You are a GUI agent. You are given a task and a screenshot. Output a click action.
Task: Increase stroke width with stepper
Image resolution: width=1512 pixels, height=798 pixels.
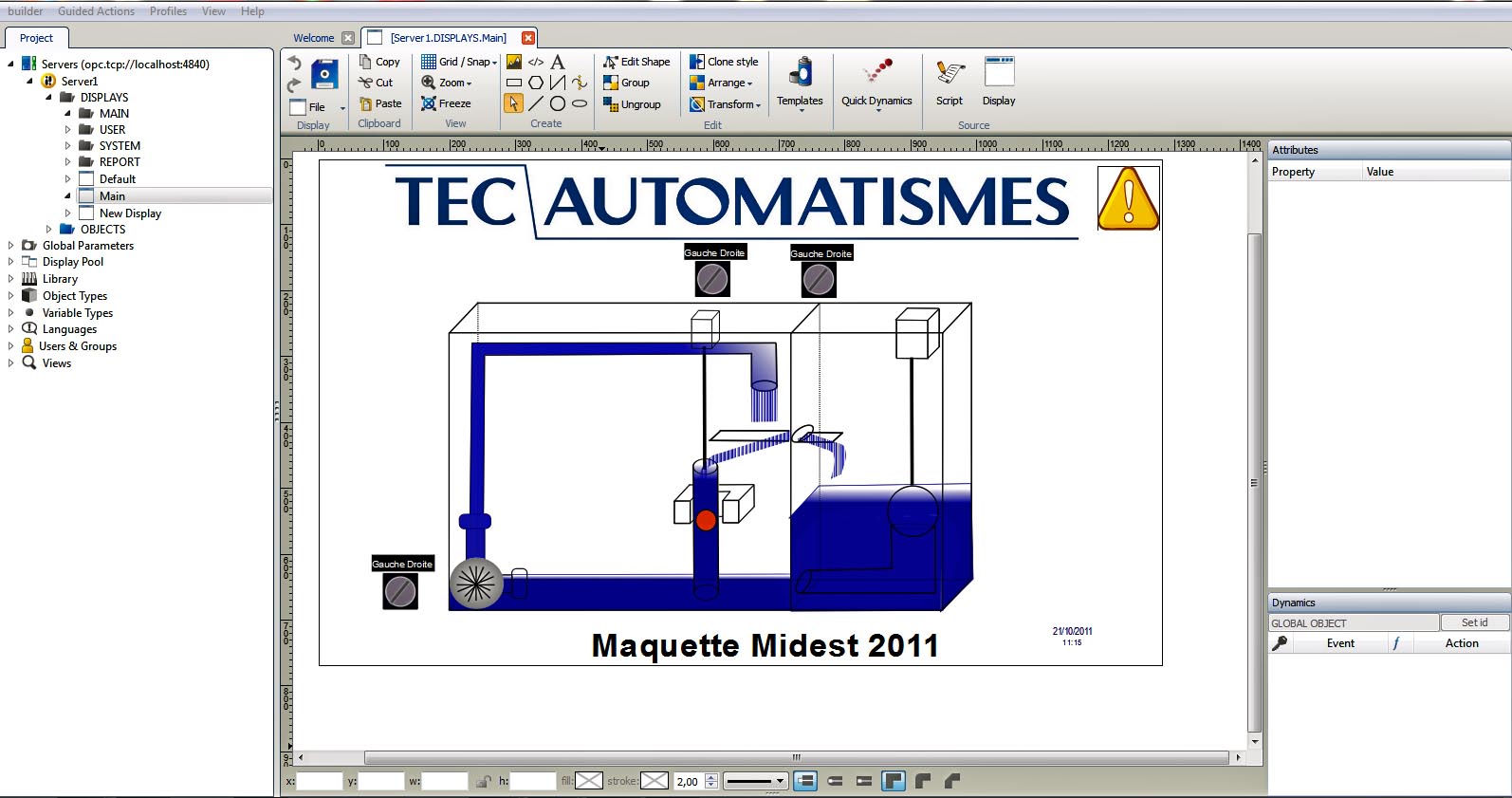coord(711,777)
